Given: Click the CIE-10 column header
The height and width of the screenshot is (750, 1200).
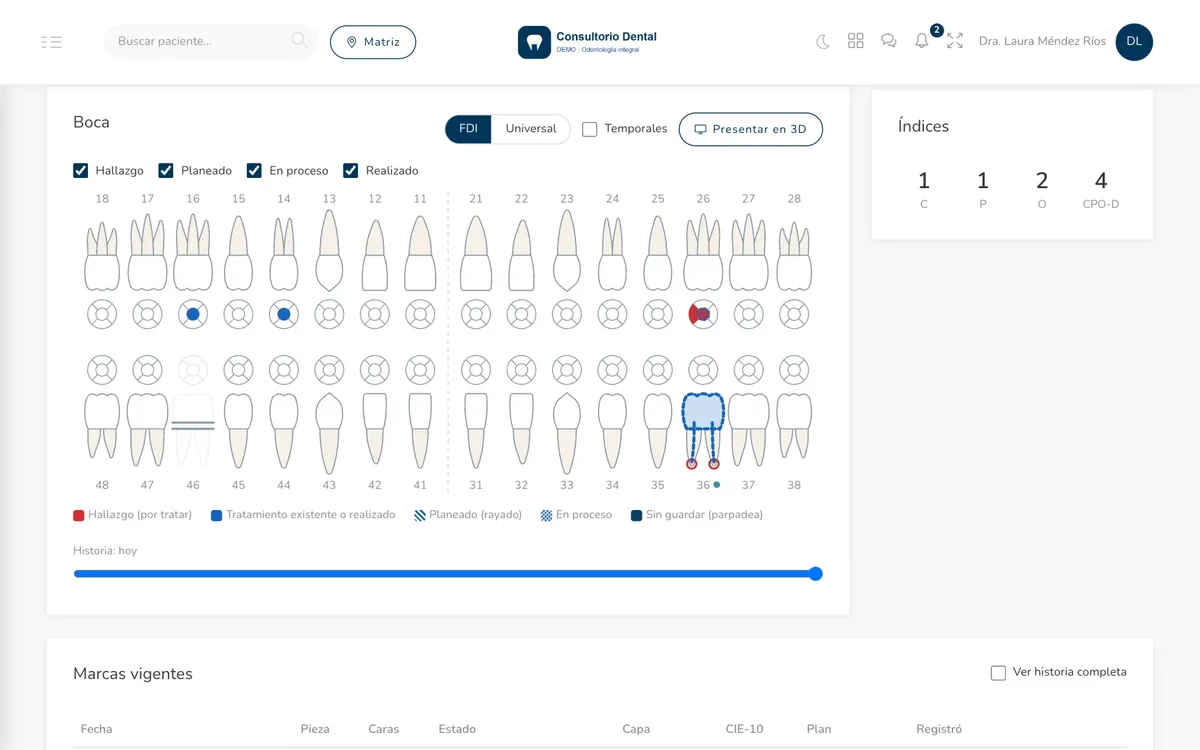Looking at the screenshot, I should (745, 729).
